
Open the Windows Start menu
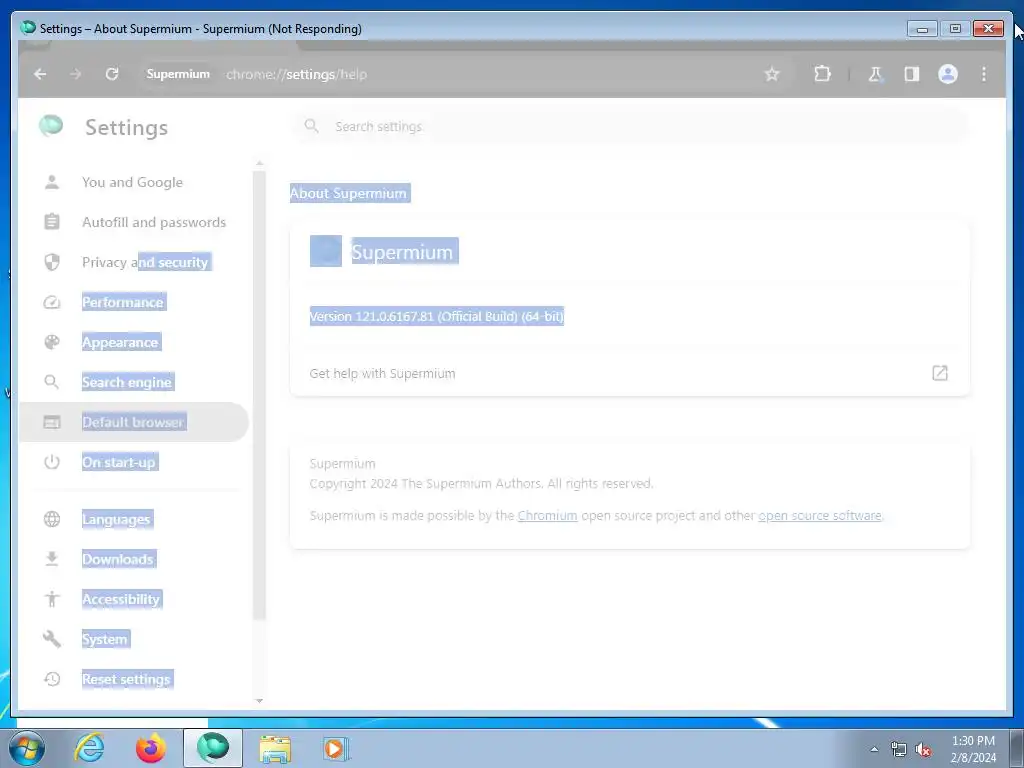click(x=26, y=748)
